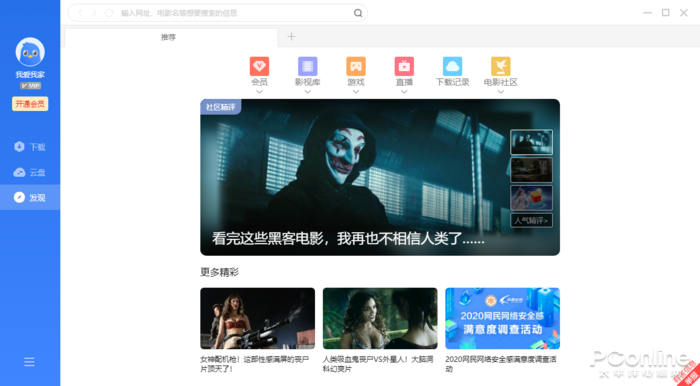Click the 发现 compass icon
Image resolution: width=700 pixels, height=386 pixels.
click(x=19, y=197)
